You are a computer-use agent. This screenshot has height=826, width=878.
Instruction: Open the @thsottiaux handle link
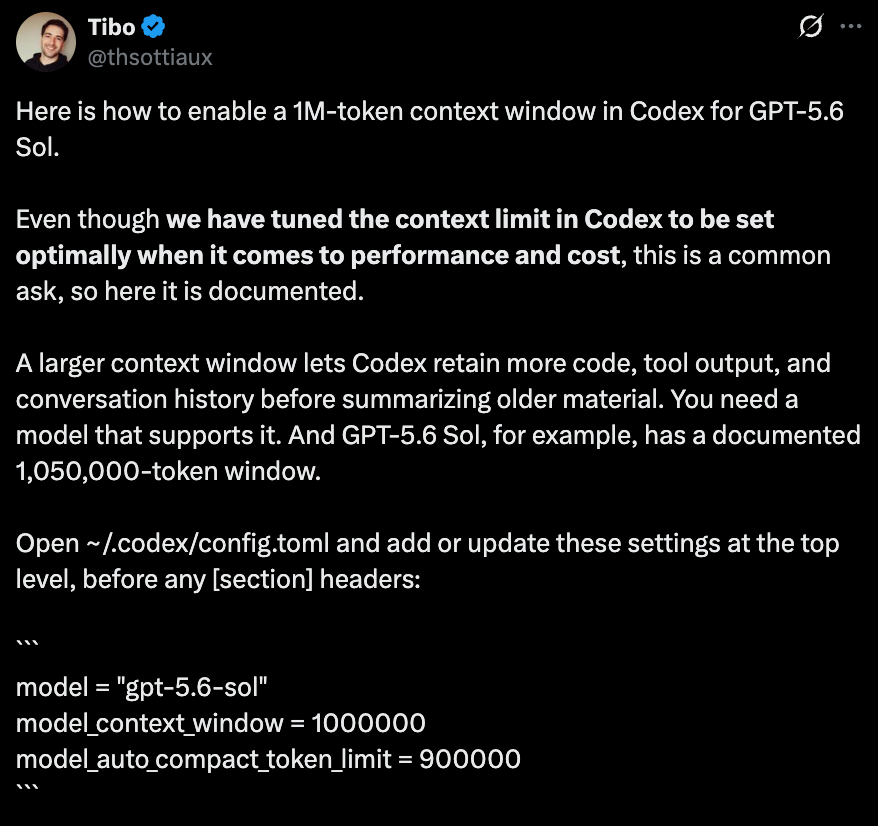(x=150, y=57)
